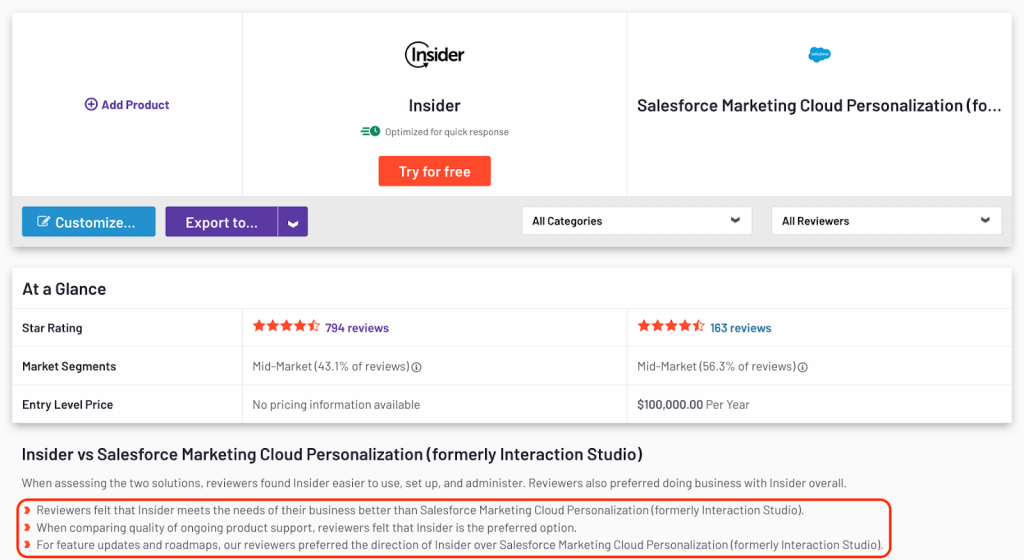
Task: Click the Optimized for quick response text
Action: pos(447,132)
